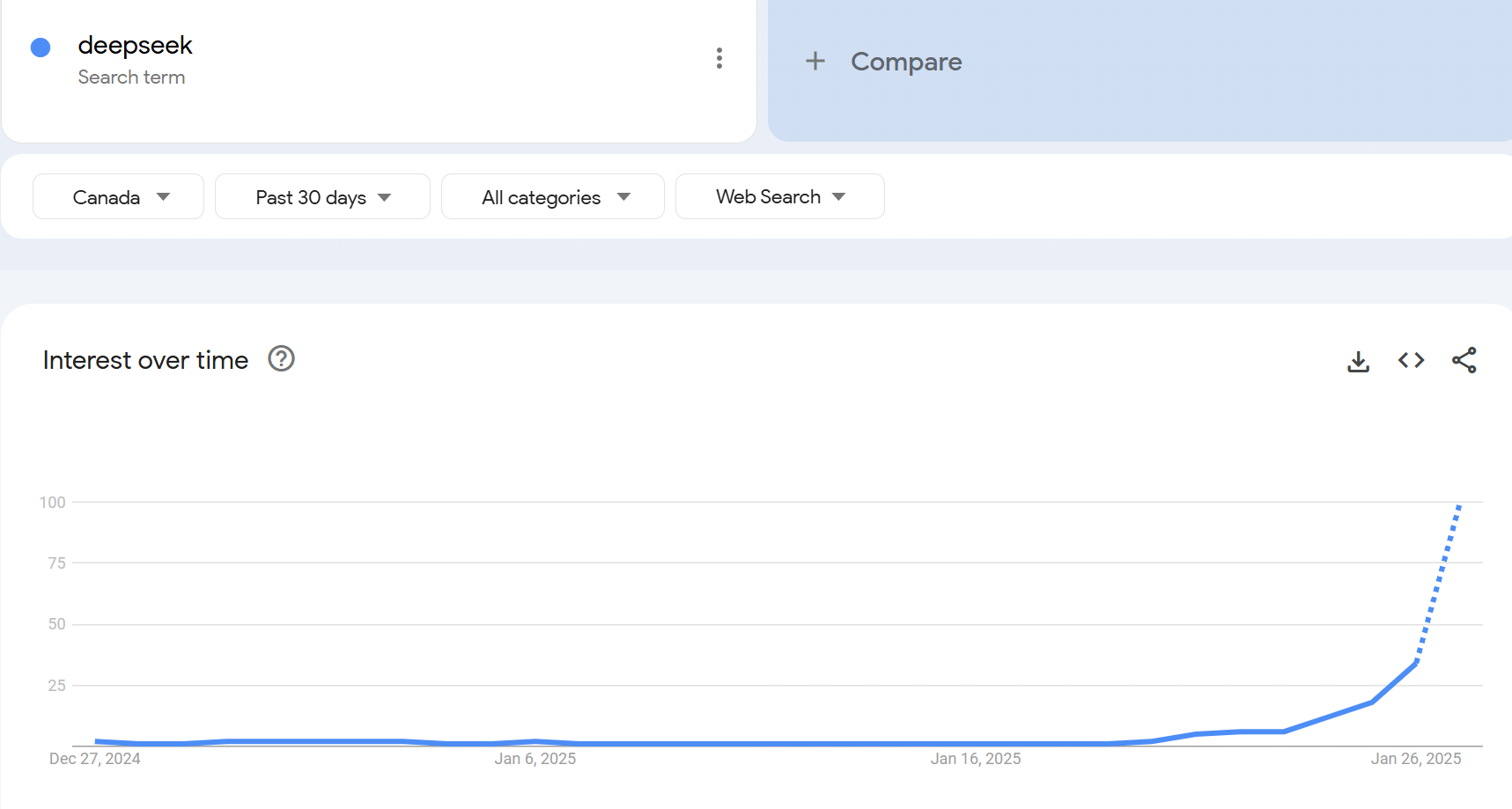The height and width of the screenshot is (809, 1512).
Task: Open the help icon beside Interest over time
Action: pyautogui.click(x=281, y=359)
